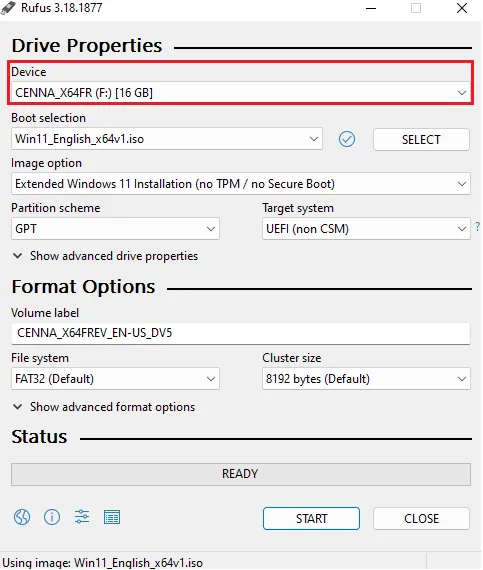Open the Partition scheme GPT dropdown
The width and height of the screenshot is (483, 570).
point(115,229)
